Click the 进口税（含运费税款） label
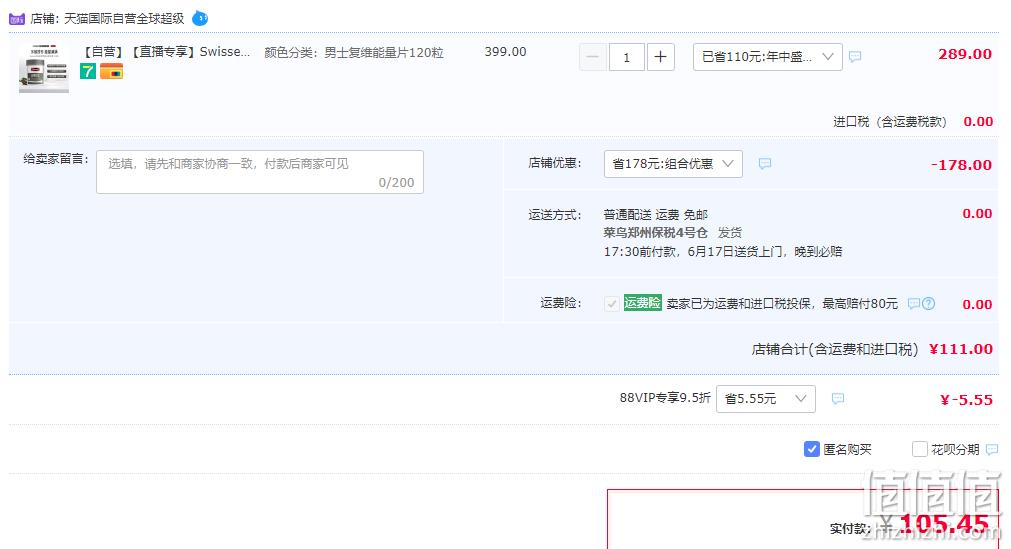The image size is (1011, 549). [890, 121]
